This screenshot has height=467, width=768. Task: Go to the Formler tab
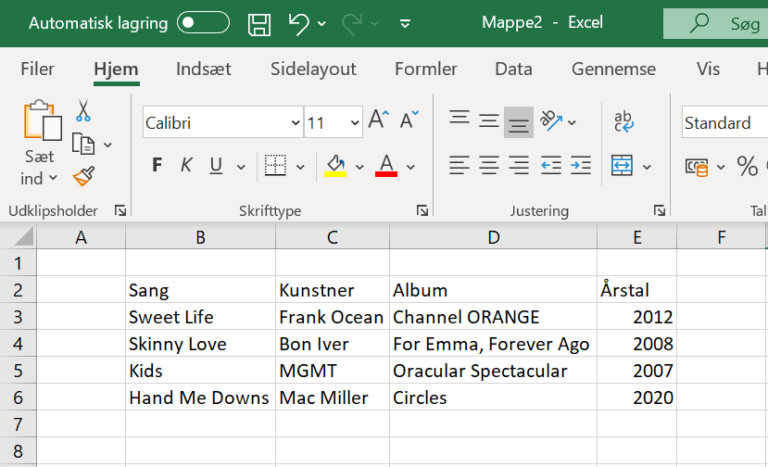pyautogui.click(x=426, y=69)
